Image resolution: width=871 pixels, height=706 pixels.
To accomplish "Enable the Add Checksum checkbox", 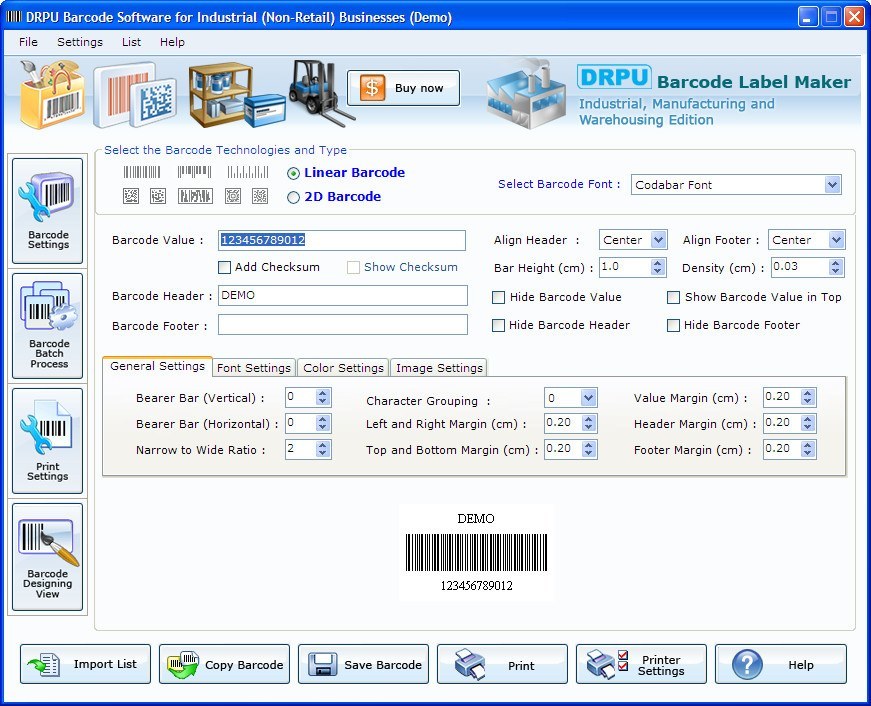I will pyautogui.click(x=225, y=267).
